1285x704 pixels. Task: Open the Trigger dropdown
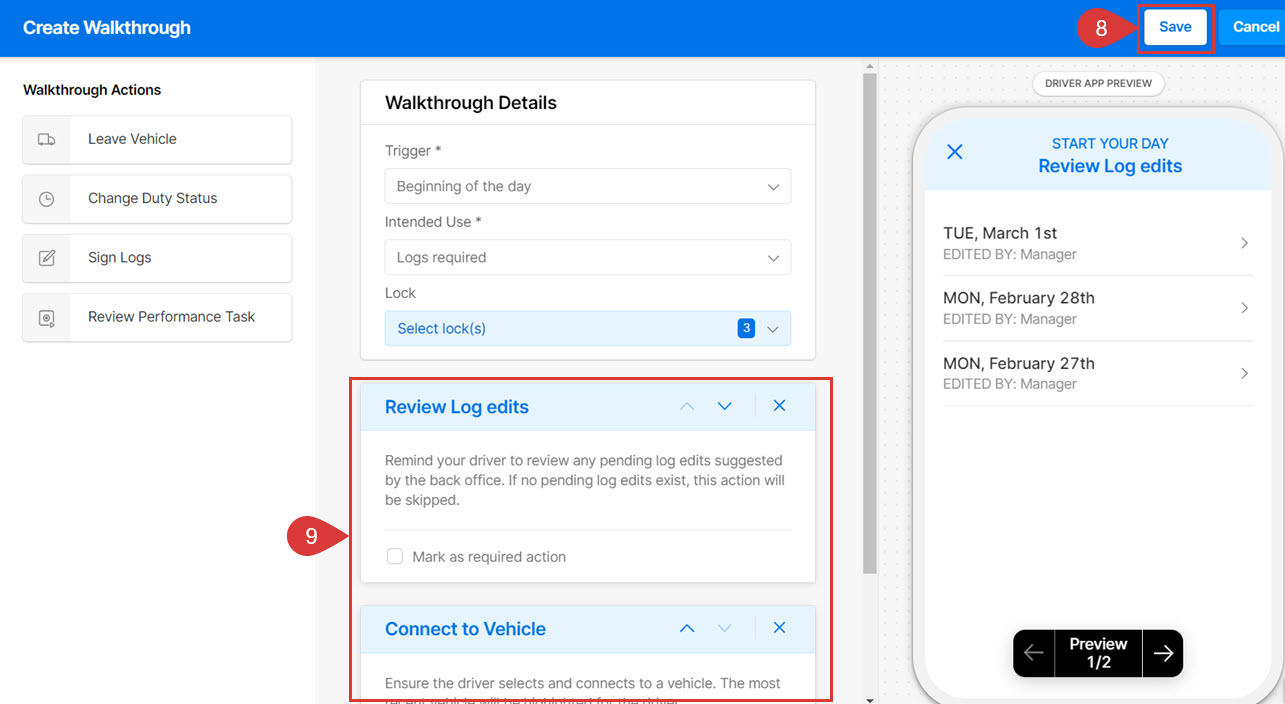(x=588, y=186)
